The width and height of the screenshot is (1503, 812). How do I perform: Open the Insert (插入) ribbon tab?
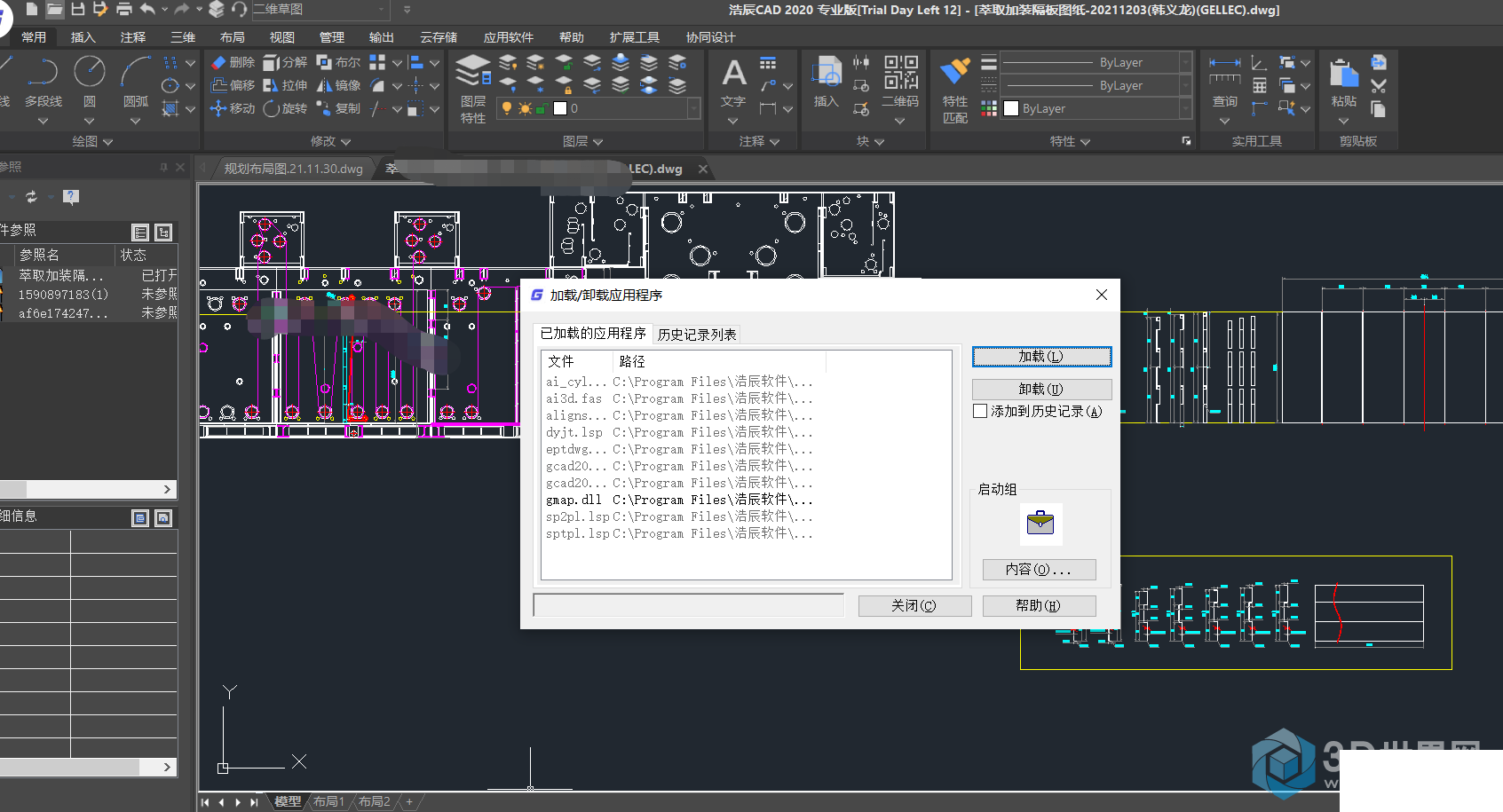pos(83,37)
